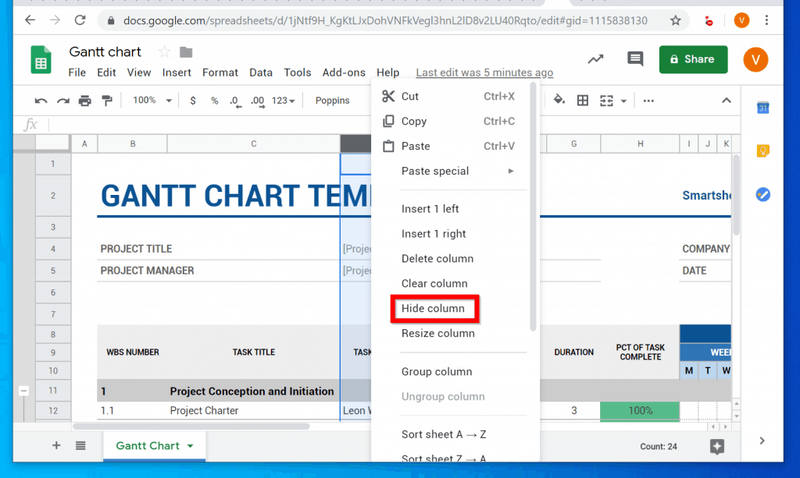800x478 pixels.
Task: Open the Data menu
Action: [x=261, y=72]
